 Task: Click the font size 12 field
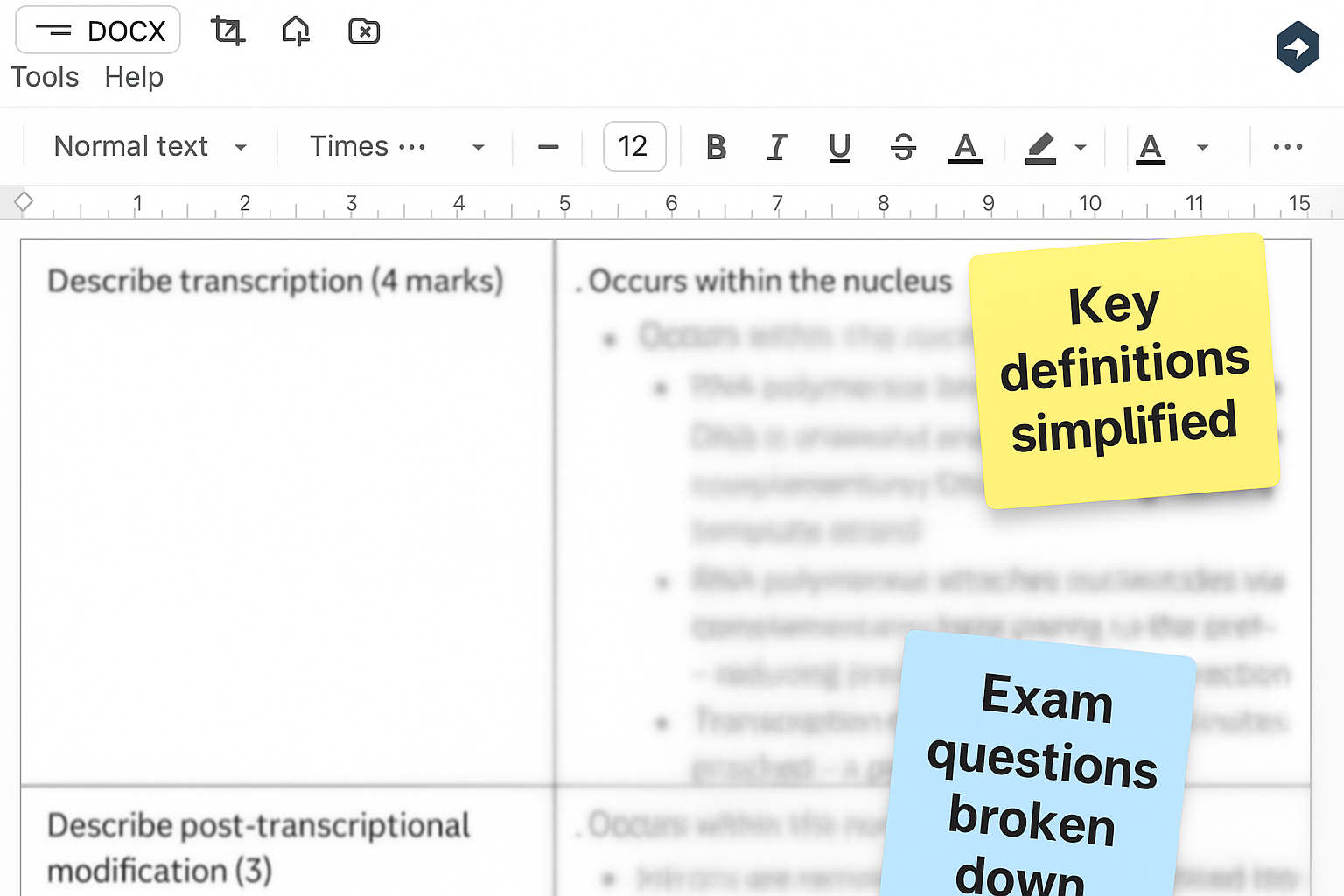point(633,146)
